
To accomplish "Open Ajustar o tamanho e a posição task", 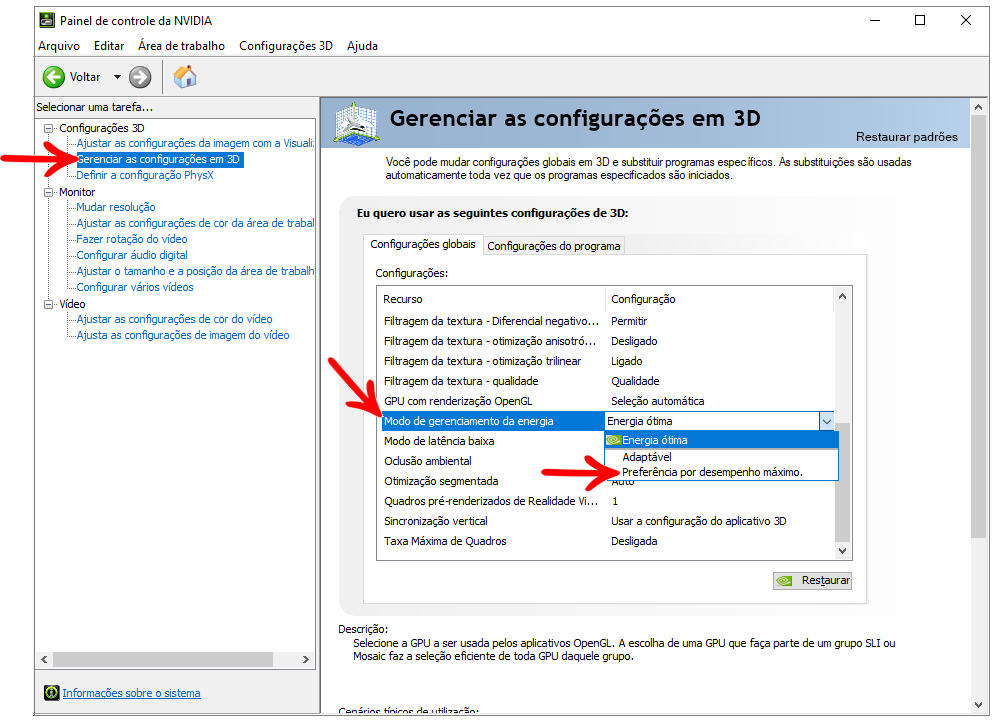I will click(195, 271).
